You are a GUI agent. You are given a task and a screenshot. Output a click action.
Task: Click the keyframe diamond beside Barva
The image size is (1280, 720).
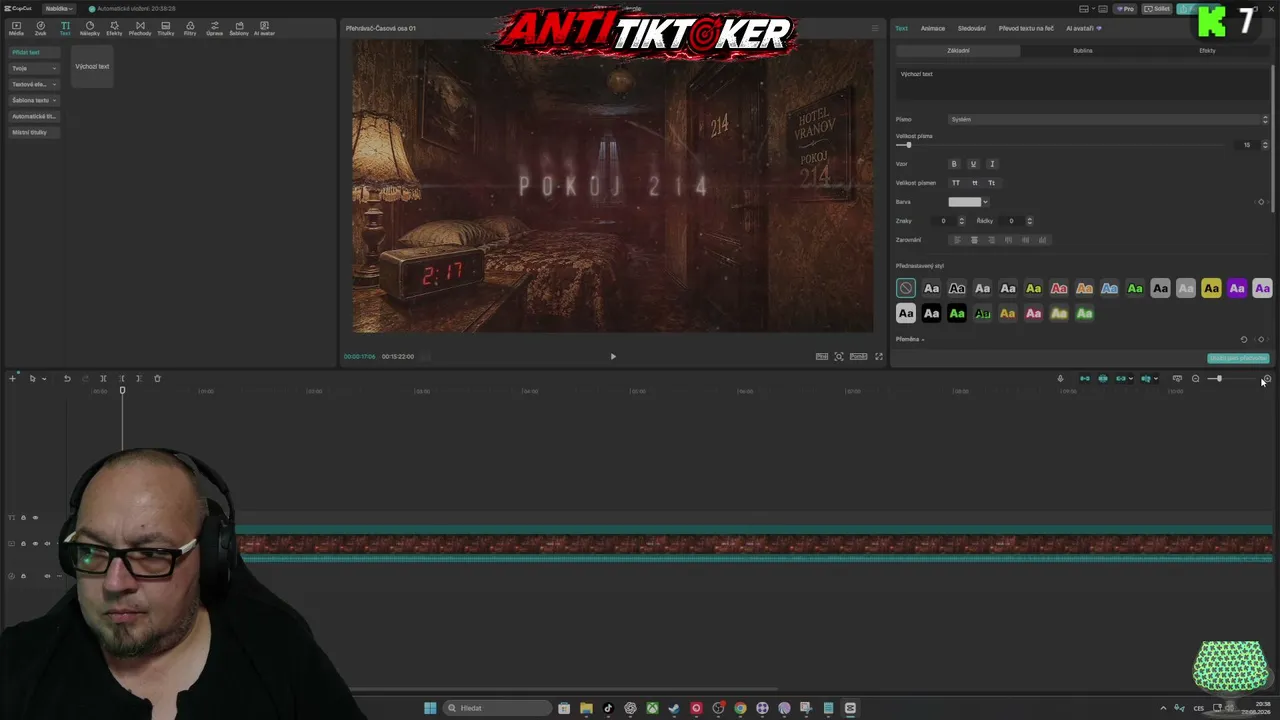pyautogui.click(x=1261, y=202)
